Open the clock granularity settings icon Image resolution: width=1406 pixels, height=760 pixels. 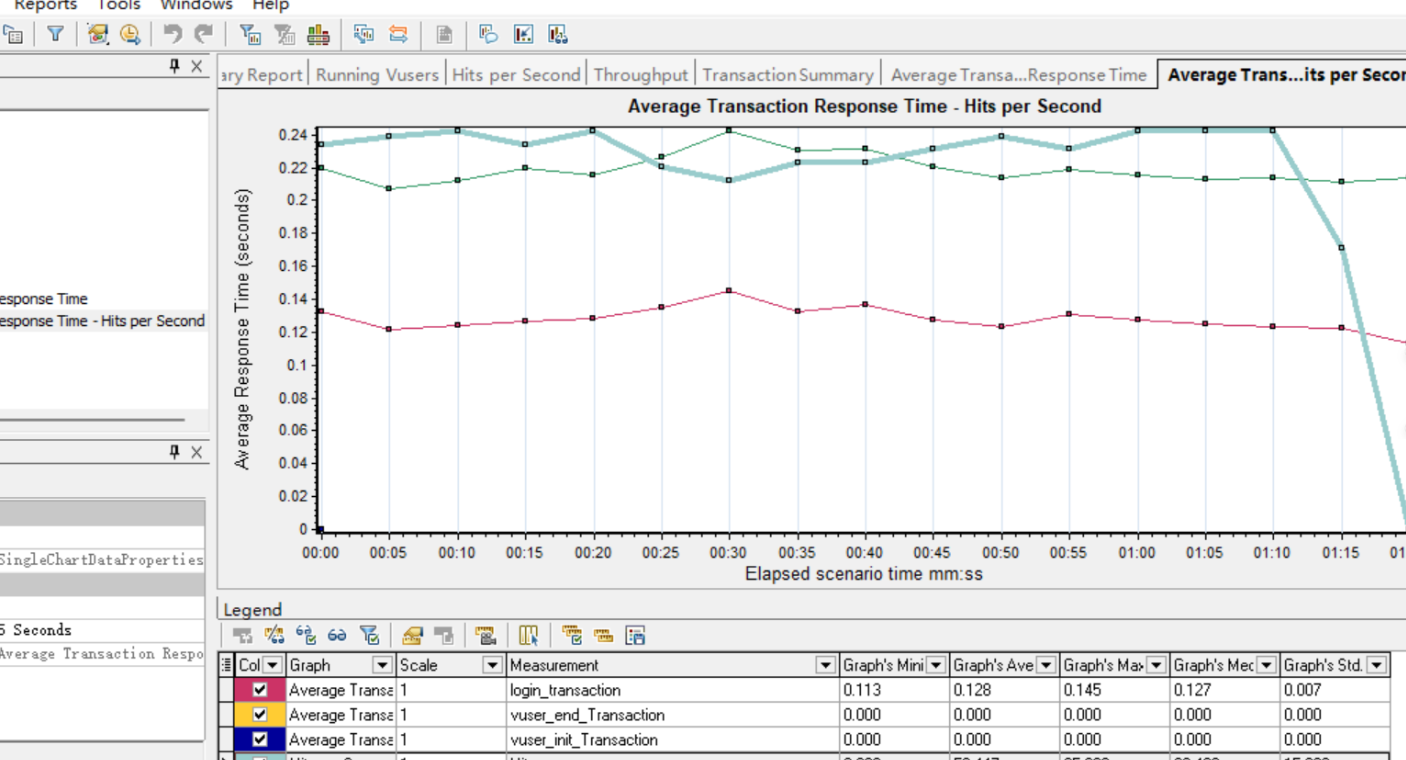tap(130, 35)
